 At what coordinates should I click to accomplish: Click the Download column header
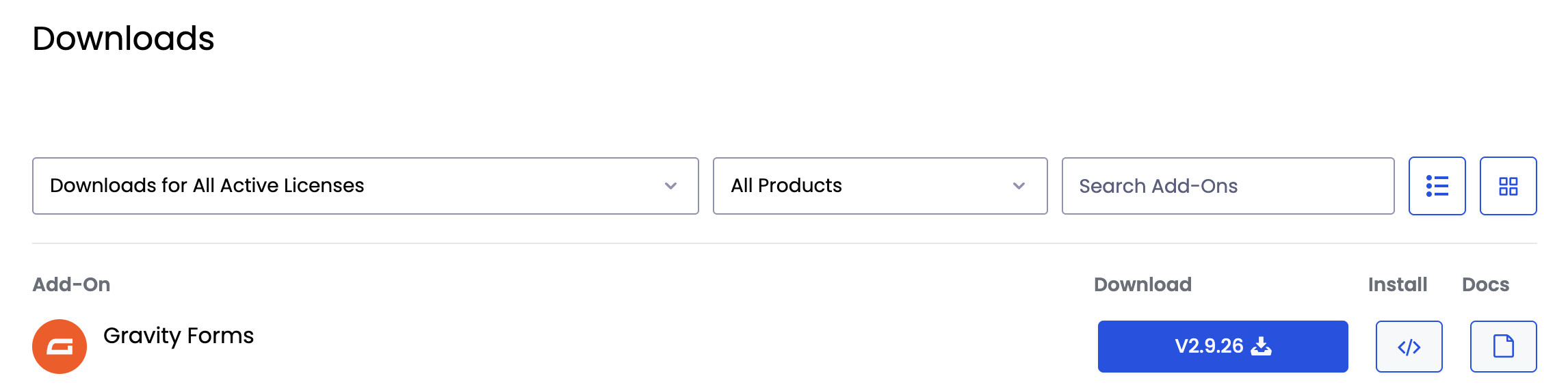point(1142,284)
